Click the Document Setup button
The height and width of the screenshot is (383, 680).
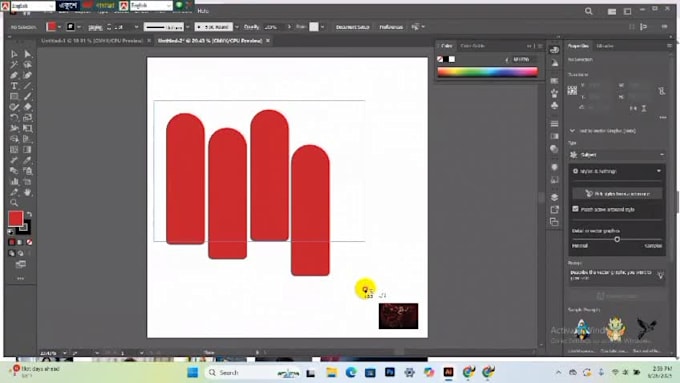pos(352,27)
